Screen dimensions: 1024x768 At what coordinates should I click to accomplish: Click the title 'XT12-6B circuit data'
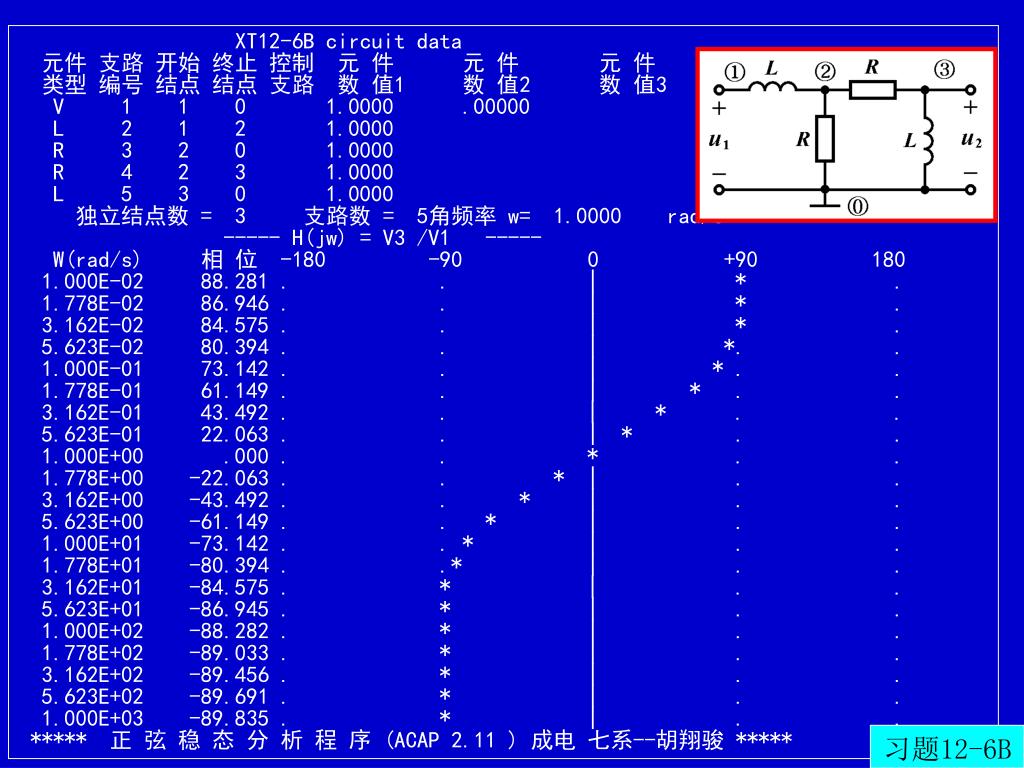(x=348, y=42)
